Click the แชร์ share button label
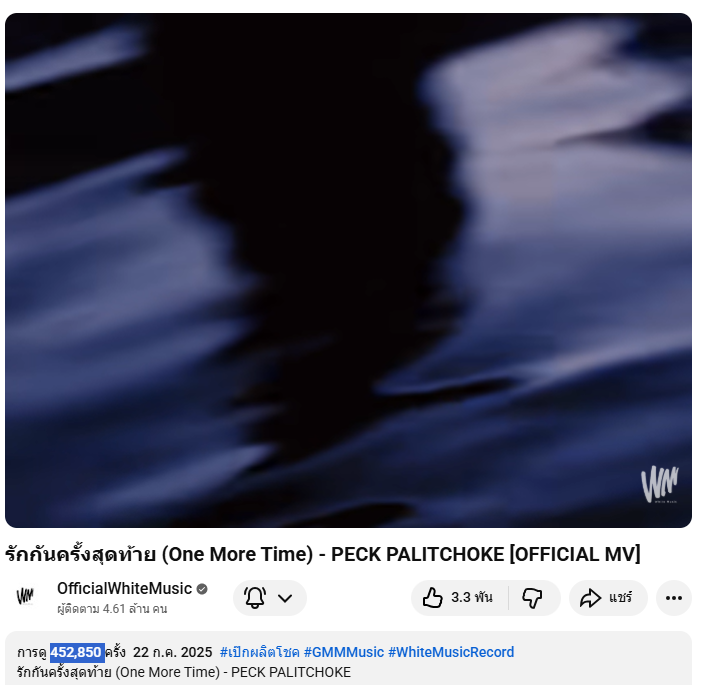The height and width of the screenshot is (685, 703). point(621,598)
